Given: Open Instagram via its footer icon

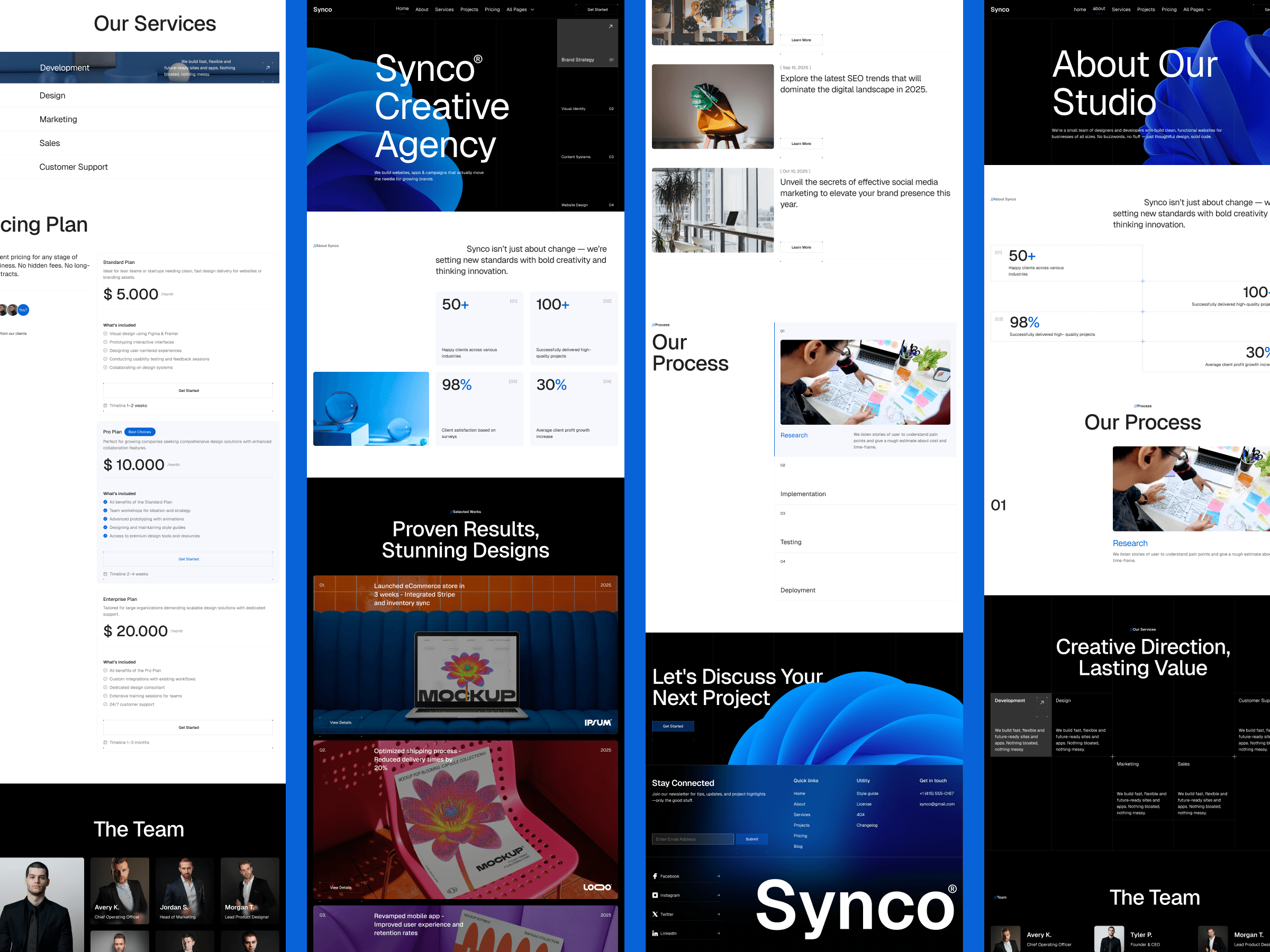Looking at the screenshot, I should [655, 895].
